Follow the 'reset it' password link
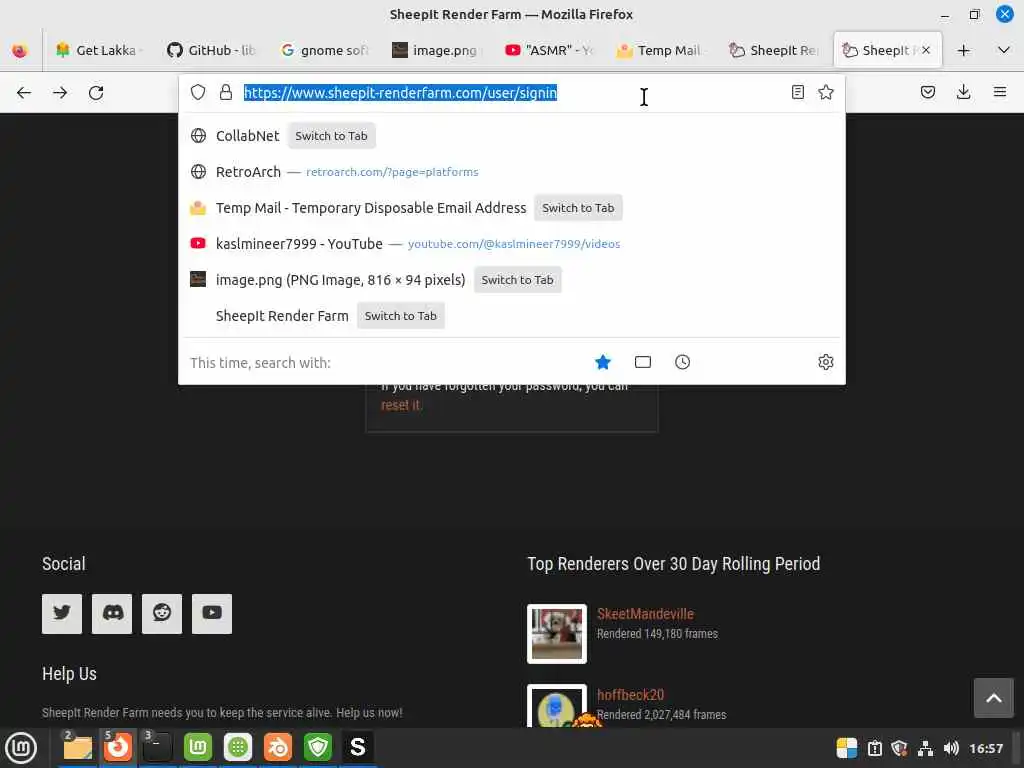1024x768 pixels. (x=401, y=405)
